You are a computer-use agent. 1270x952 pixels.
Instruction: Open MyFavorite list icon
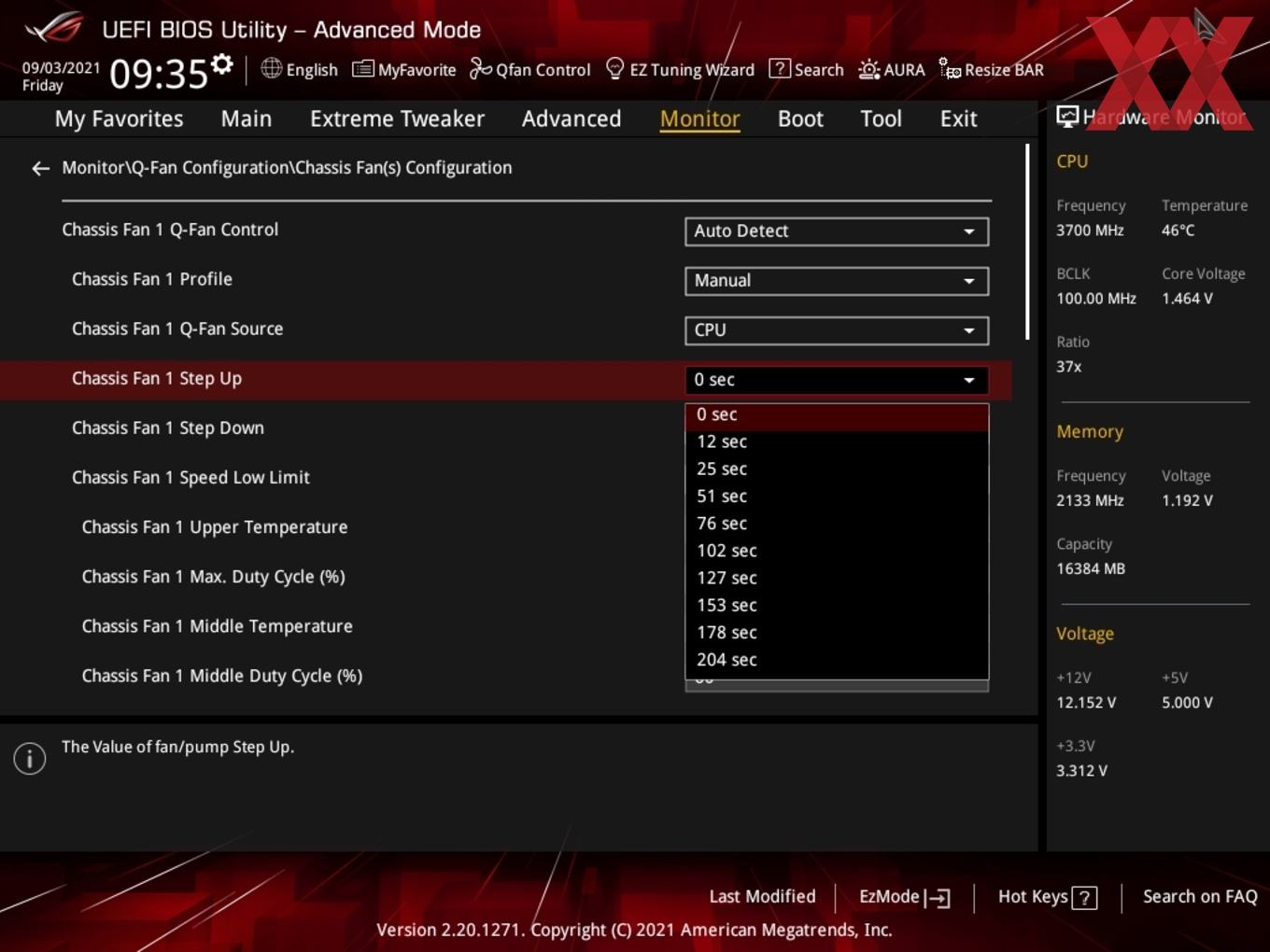point(362,69)
